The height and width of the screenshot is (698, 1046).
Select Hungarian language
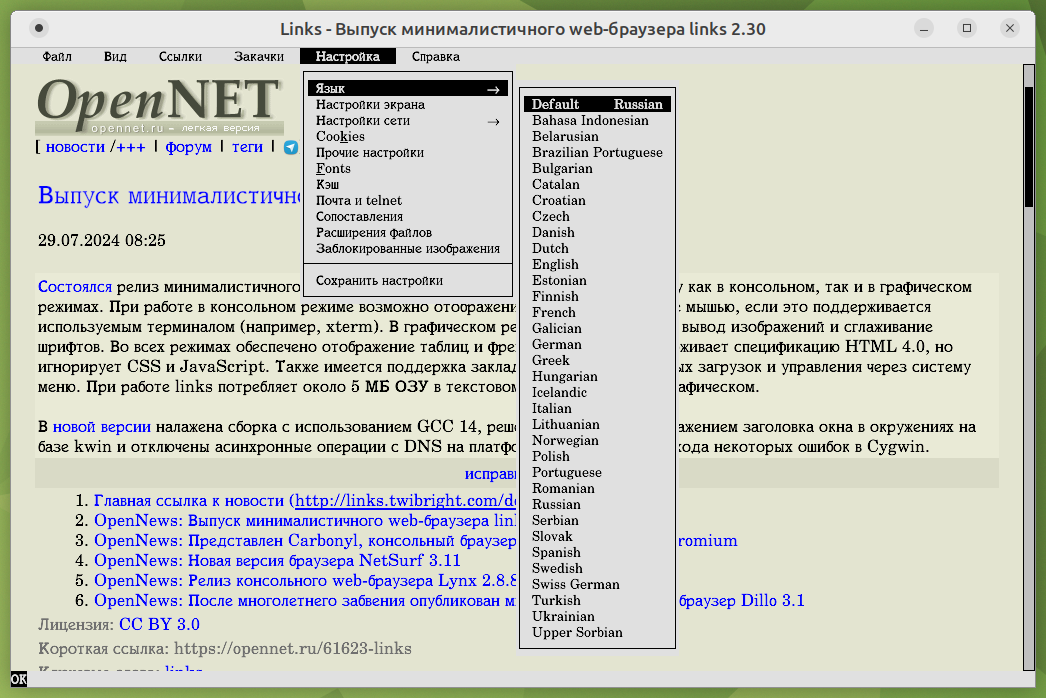point(597,377)
